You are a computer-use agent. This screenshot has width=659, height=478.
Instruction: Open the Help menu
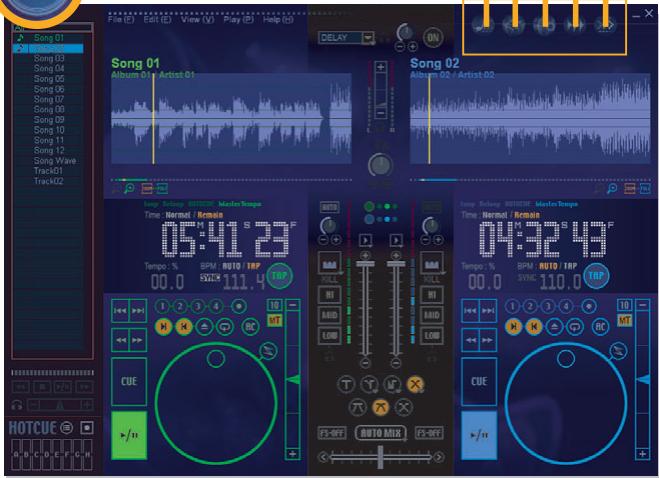click(x=278, y=19)
